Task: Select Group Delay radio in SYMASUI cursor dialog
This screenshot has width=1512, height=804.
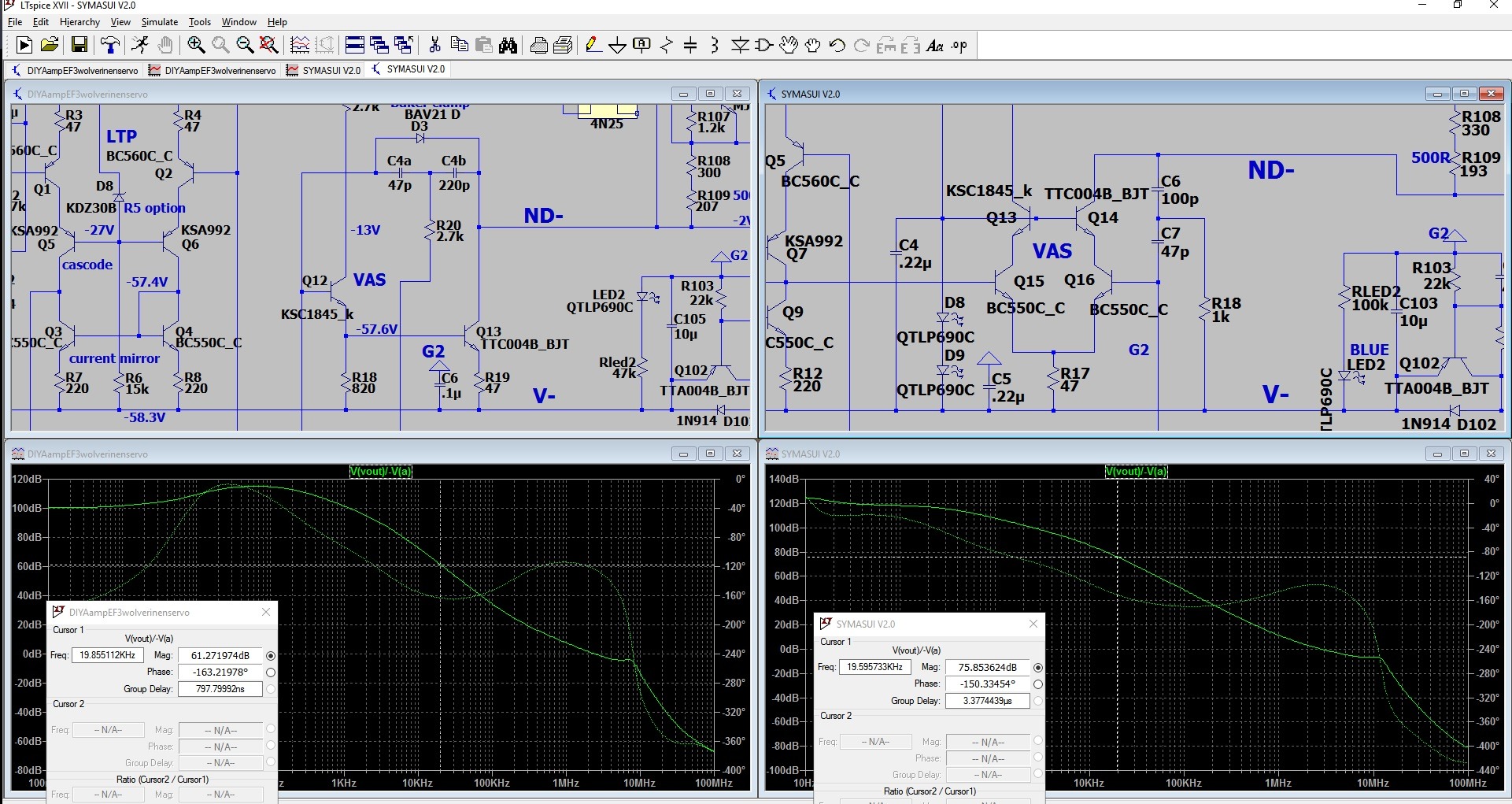Action: [x=1038, y=701]
